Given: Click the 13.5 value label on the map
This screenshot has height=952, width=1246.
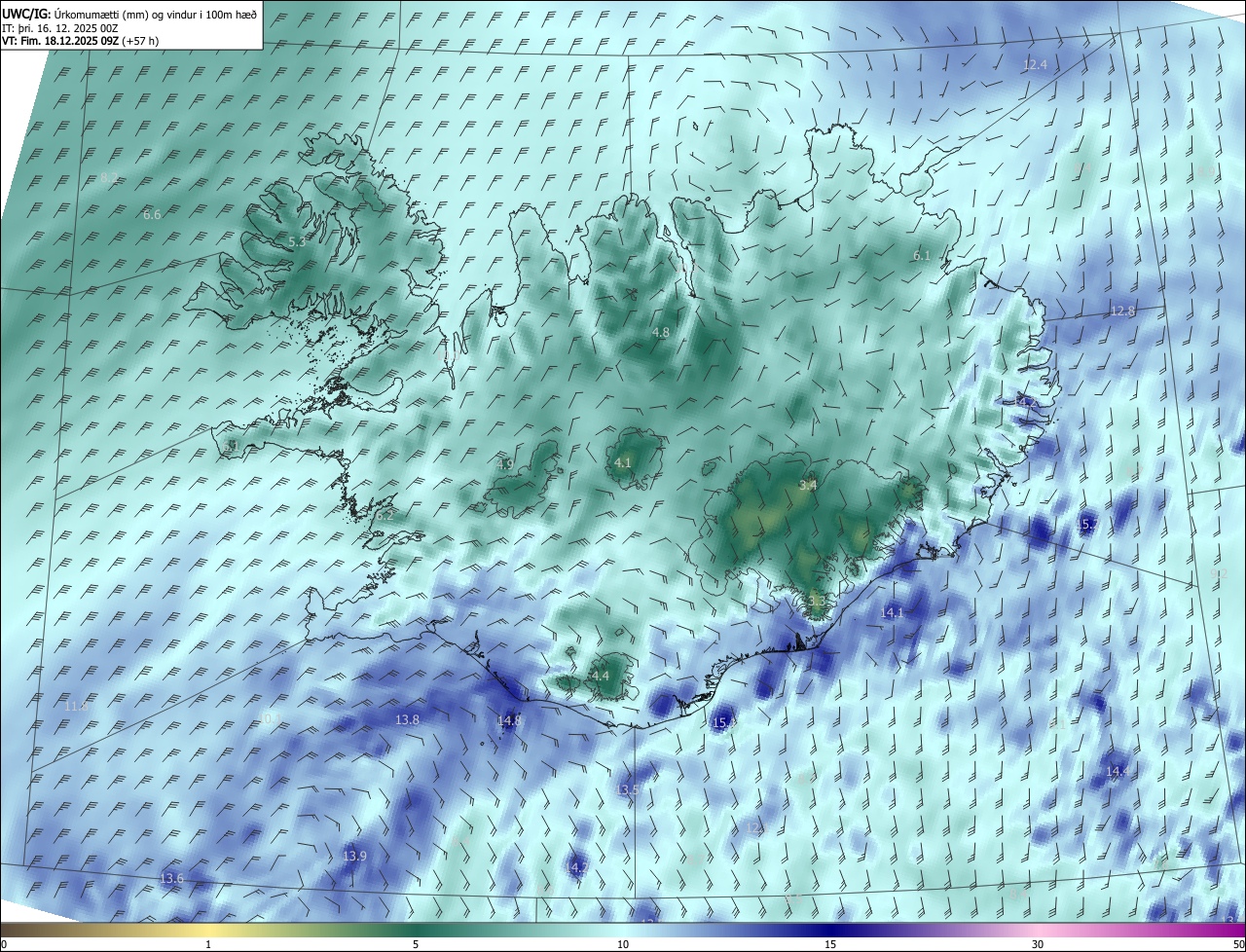Looking at the screenshot, I should pos(628,789).
